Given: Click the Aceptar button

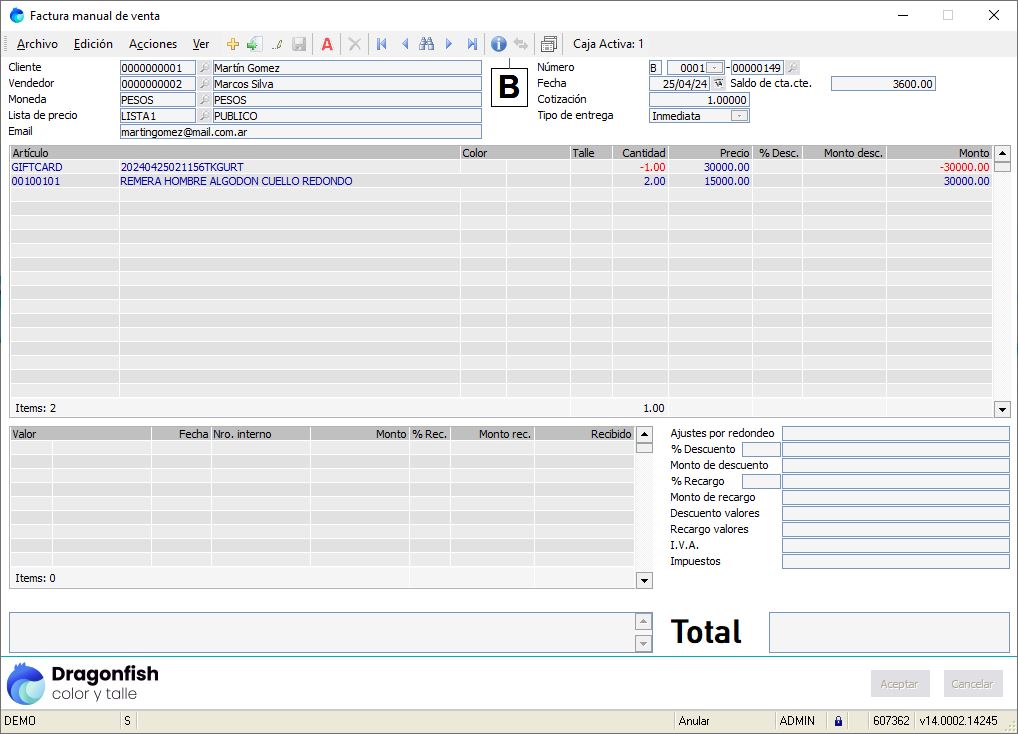Looking at the screenshot, I should tap(900, 684).
